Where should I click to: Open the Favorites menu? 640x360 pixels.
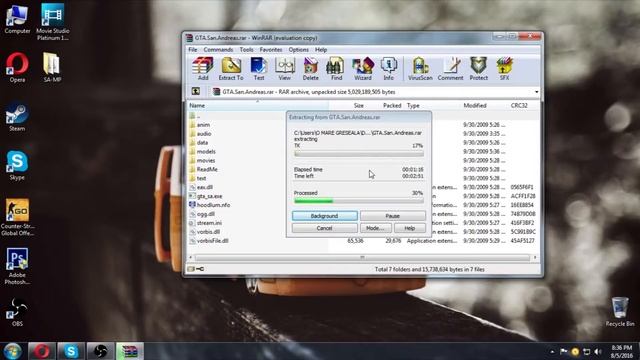(x=271, y=49)
